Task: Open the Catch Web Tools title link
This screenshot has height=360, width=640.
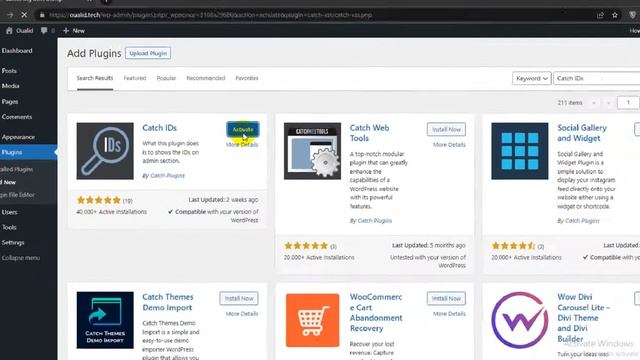Action: tap(369, 133)
